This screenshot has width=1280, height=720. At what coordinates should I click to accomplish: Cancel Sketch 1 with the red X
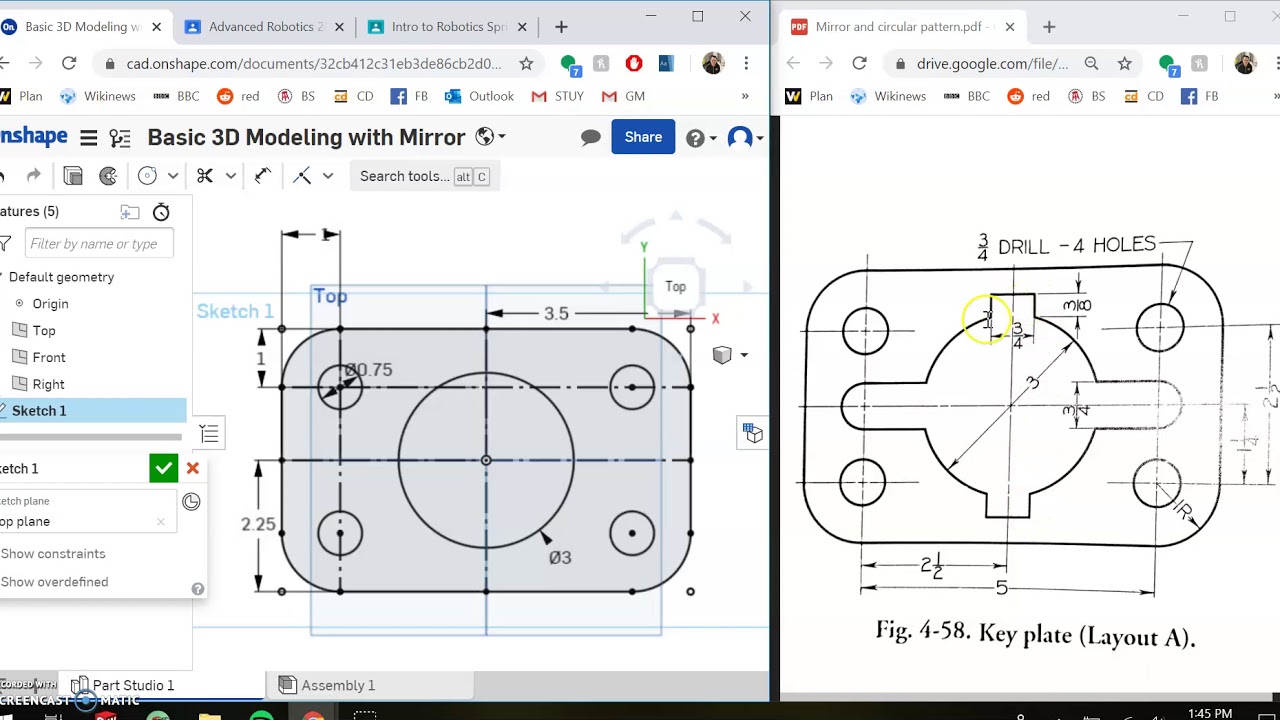coord(193,468)
